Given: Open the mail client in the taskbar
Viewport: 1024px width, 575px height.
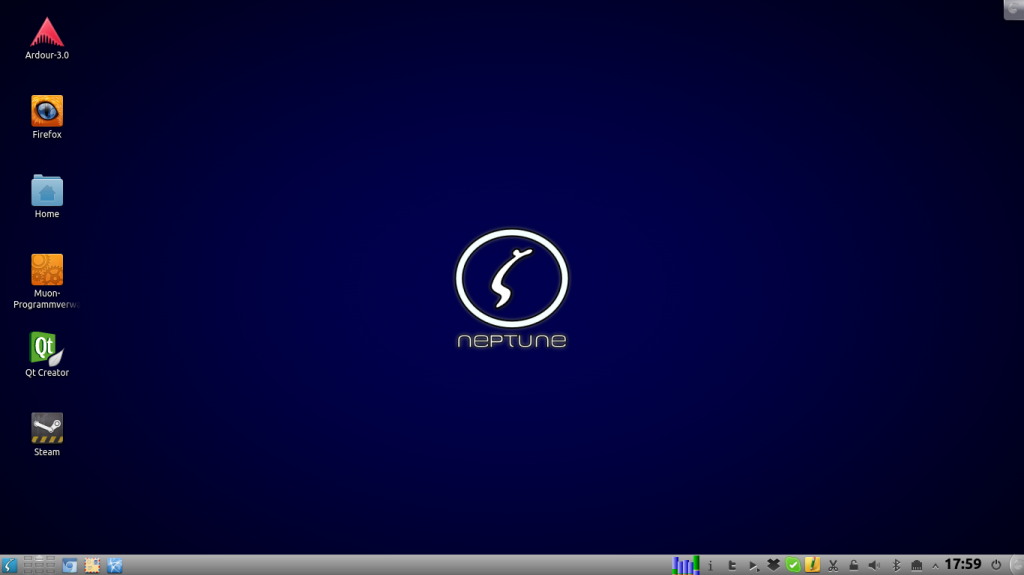Looking at the screenshot, I should 92,565.
